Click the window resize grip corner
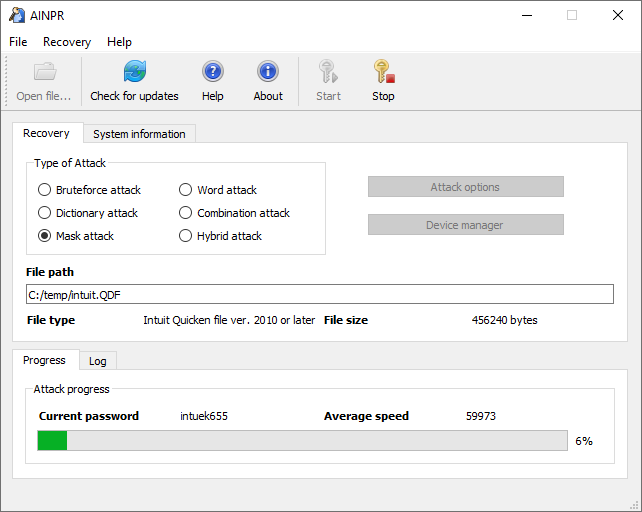This screenshot has height=512, width=642. (634, 505)
